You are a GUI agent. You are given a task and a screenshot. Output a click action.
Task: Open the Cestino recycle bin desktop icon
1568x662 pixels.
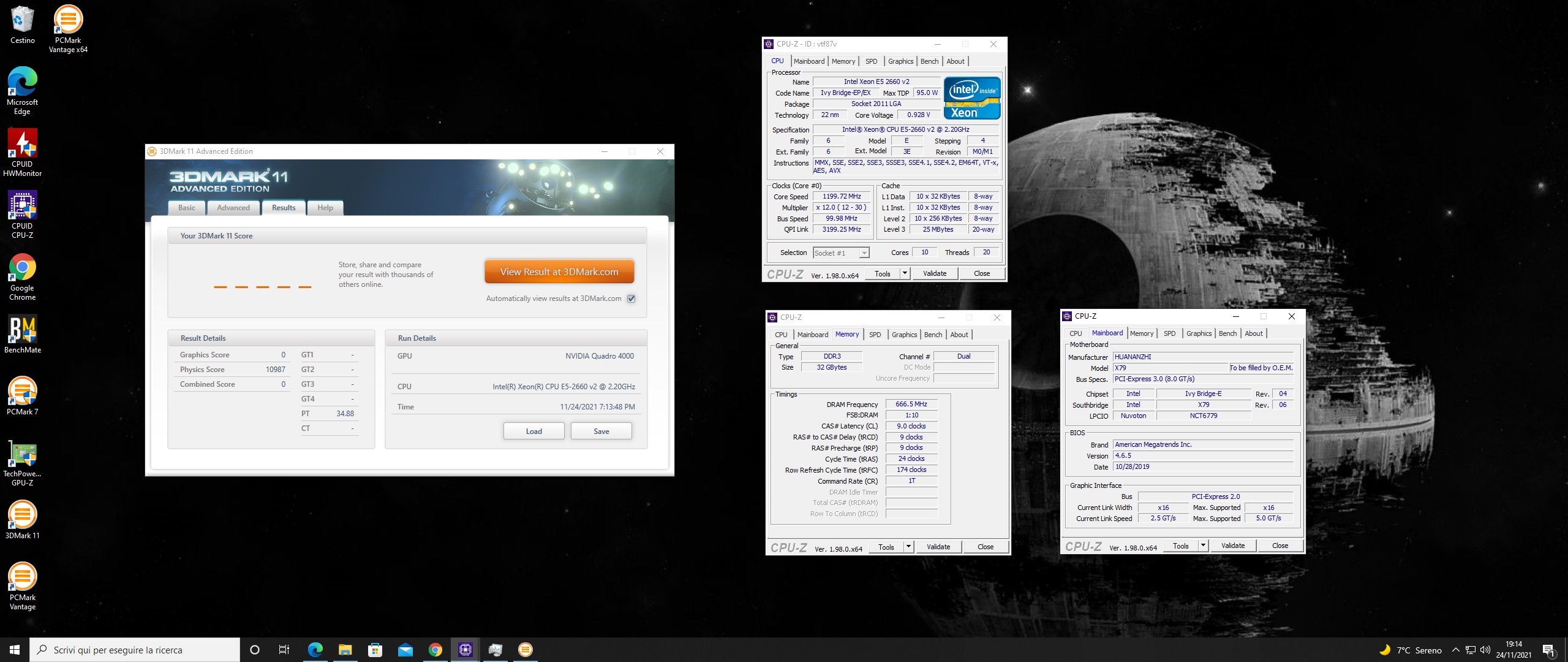tap(23, 25)
